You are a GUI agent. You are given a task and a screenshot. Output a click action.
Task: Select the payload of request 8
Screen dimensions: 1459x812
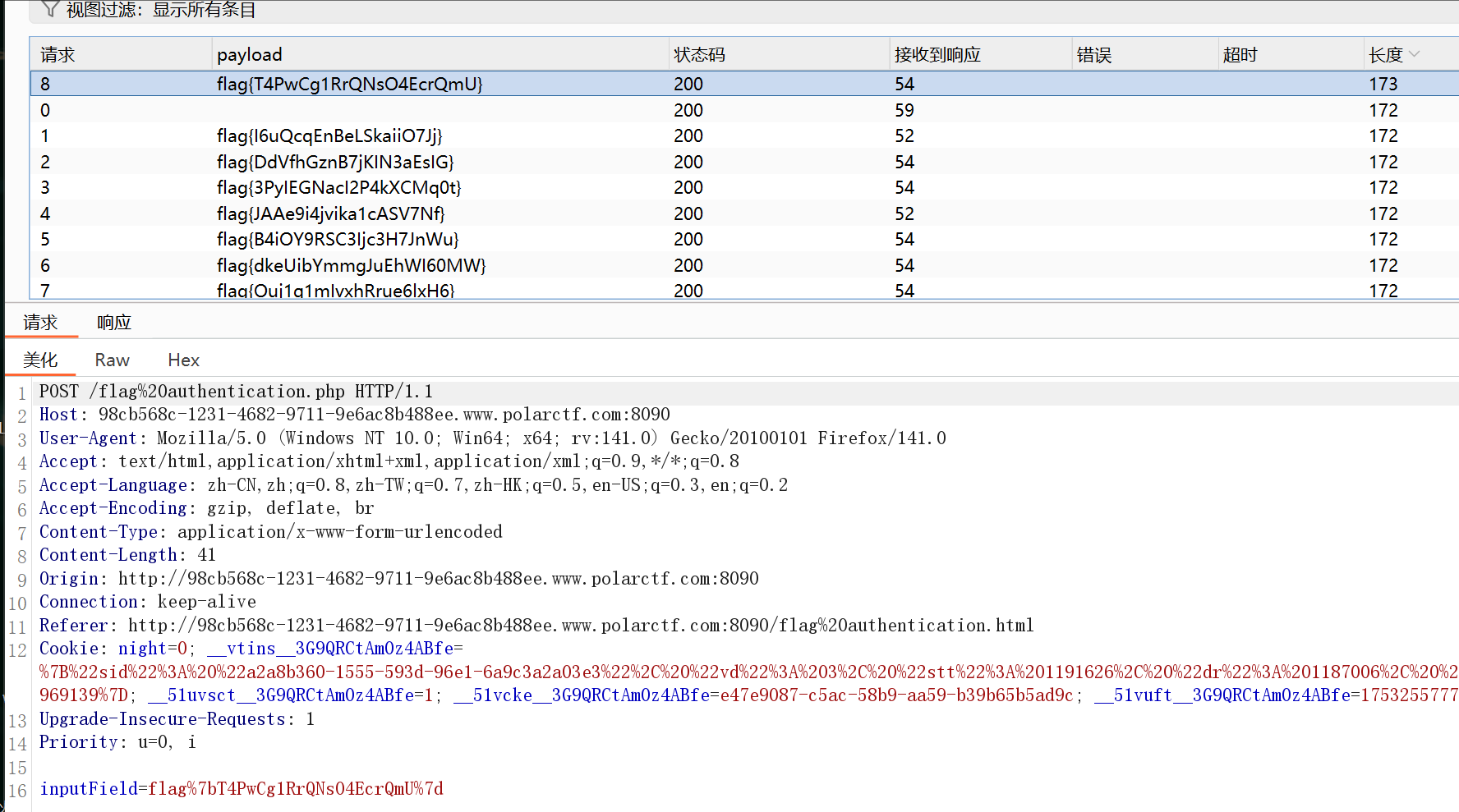pos(350,84)
